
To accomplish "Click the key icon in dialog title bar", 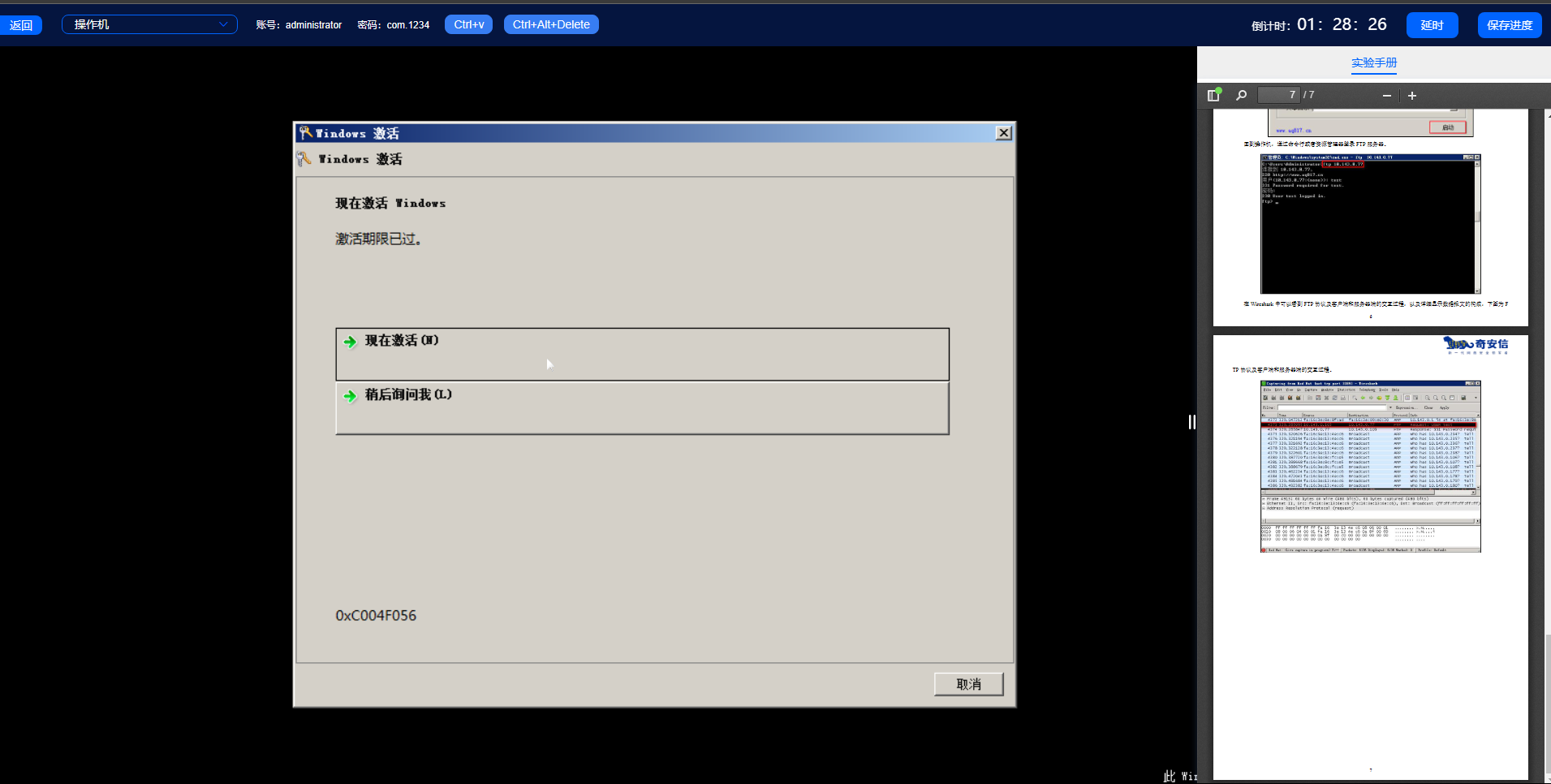I will [305, 132].
